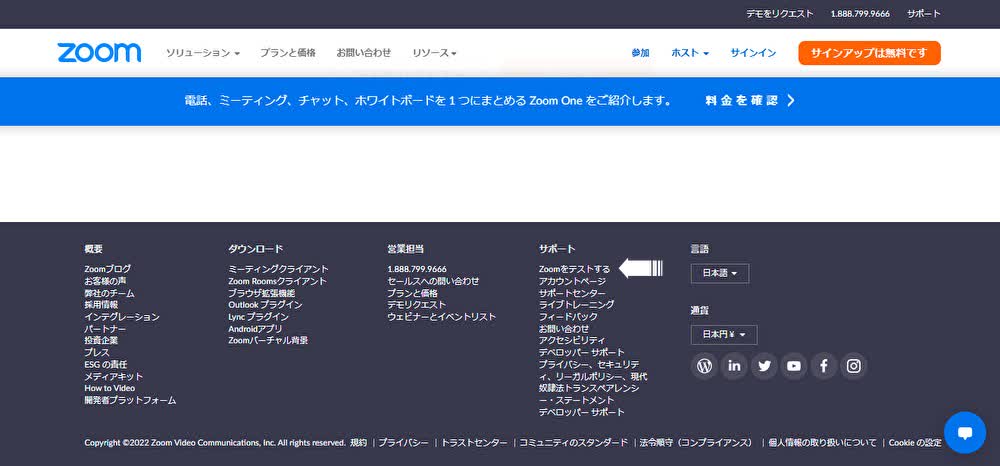Expand the リソース menu
Image resolution: width=1000 pixels, height=466 pixels.
pyautogui.click(x=434, y=53)
